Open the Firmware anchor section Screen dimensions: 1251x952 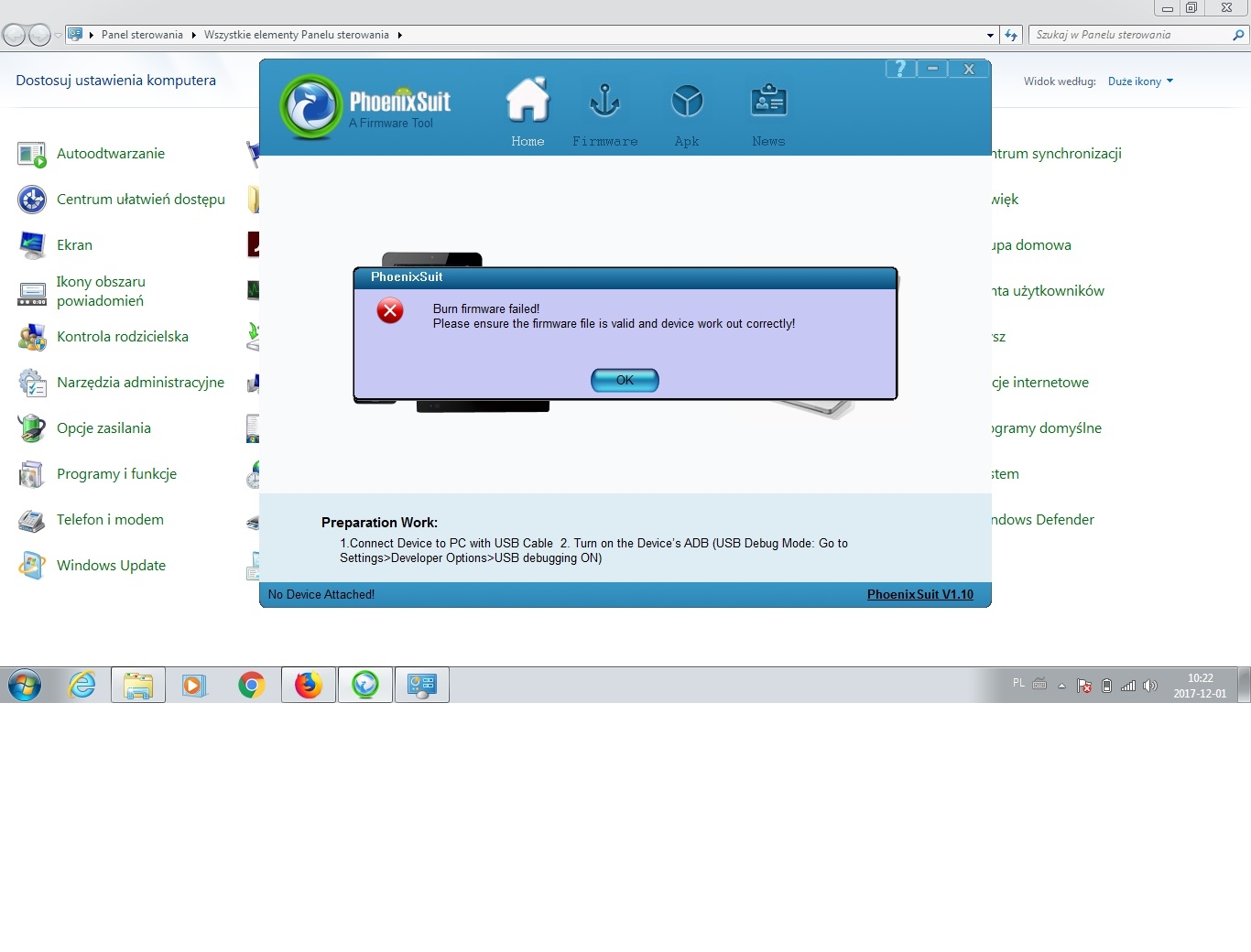pos(604,114)
